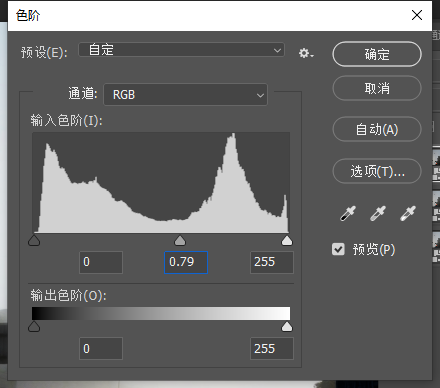The height and width of the screenshot is (388, 440).
Task: Click the histogram display area
Action: click(161, 183)
